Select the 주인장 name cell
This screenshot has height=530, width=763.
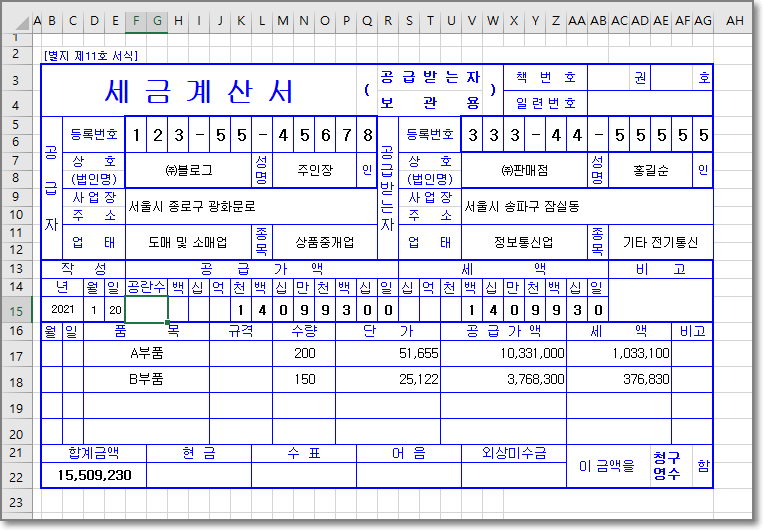point(315,170)
